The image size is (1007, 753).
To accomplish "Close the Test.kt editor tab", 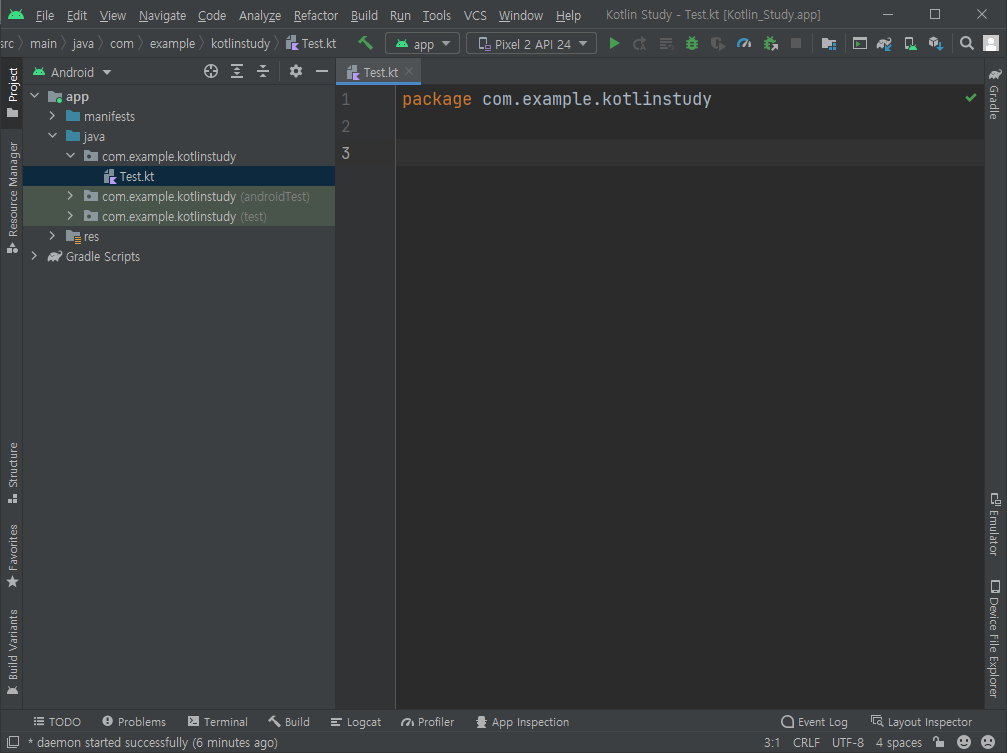I will pos(409,71).
